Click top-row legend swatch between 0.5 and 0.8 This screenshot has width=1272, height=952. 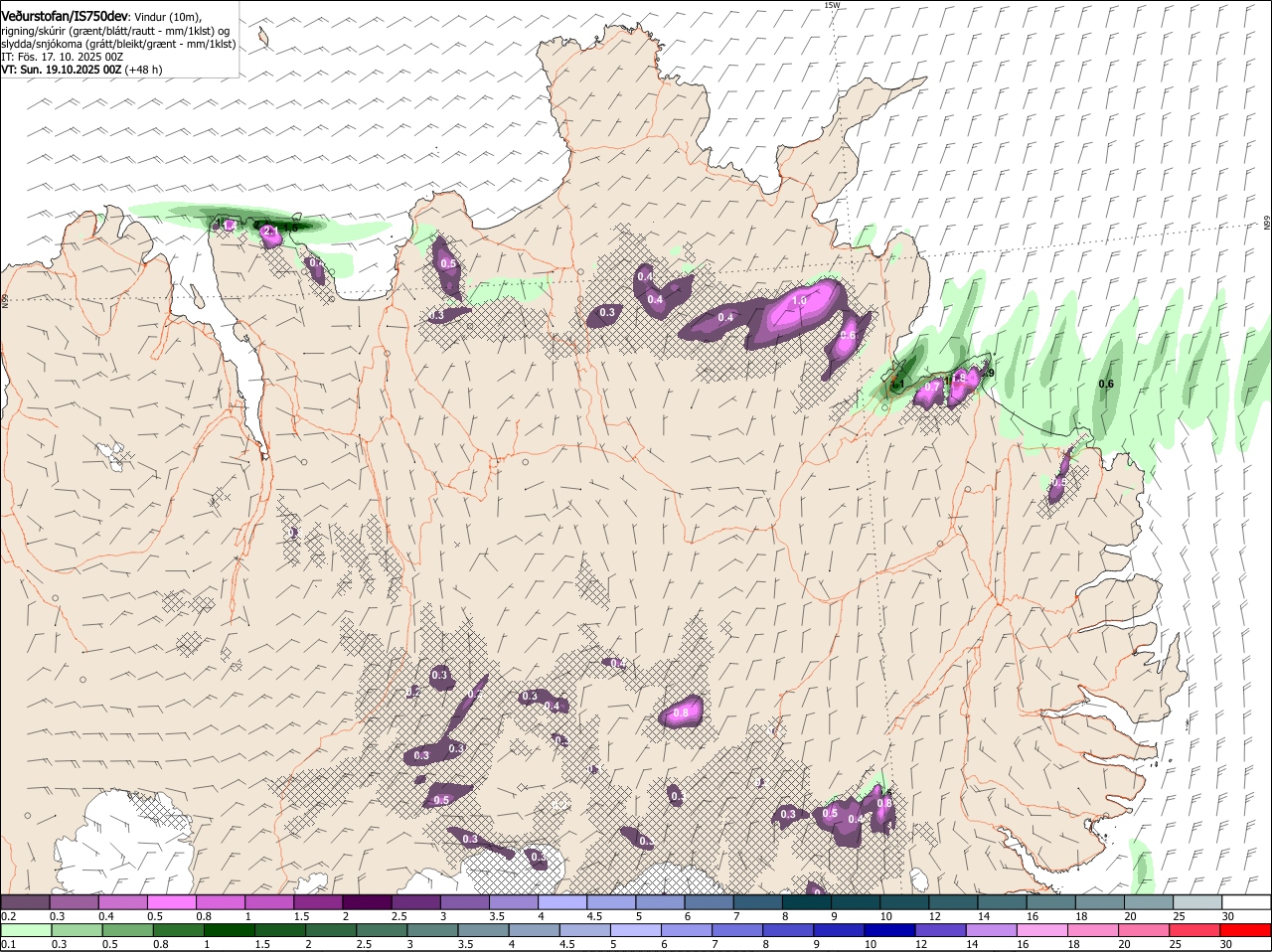[x=171, y=901]
